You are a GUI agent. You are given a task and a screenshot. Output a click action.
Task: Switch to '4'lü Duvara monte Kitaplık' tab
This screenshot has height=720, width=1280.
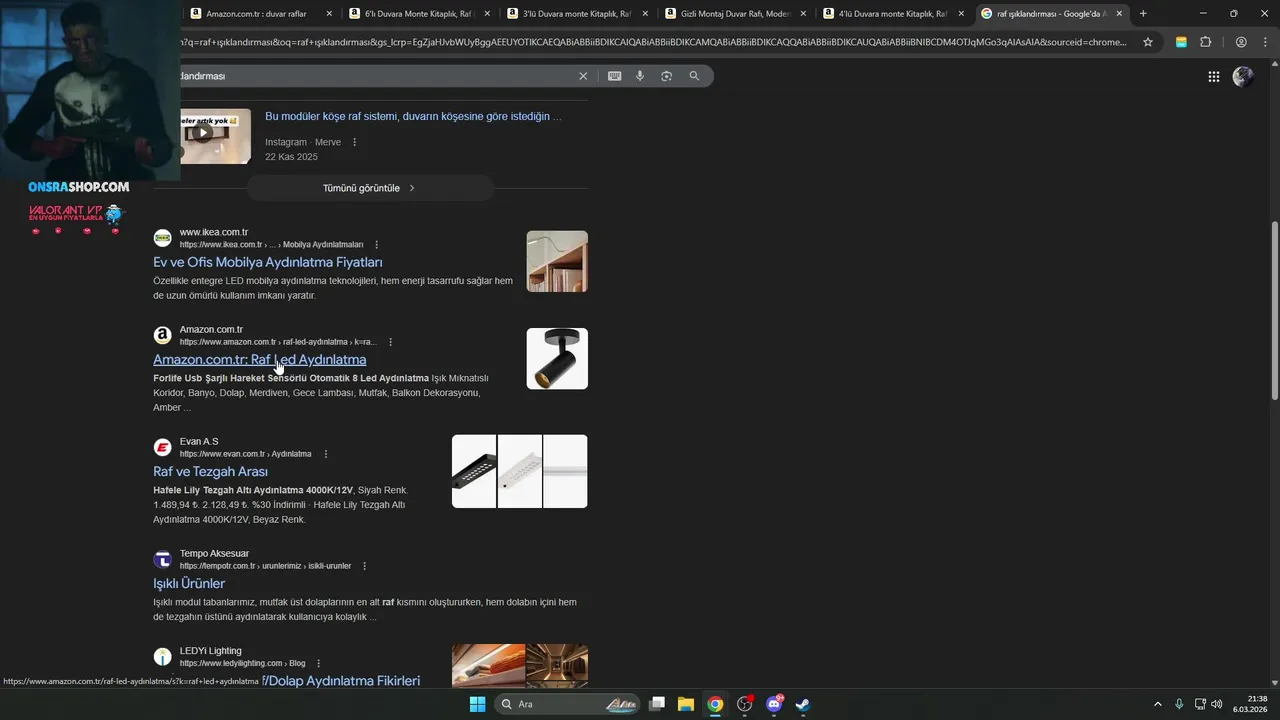coord(893,14)
